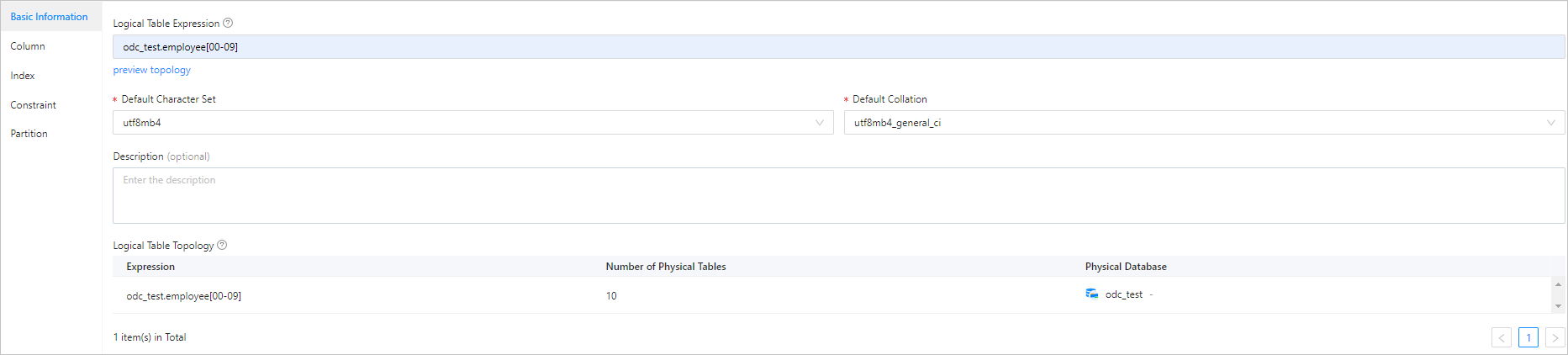Click the Logical Table Expression input field
1568x355 pixels.
(838, 47)
